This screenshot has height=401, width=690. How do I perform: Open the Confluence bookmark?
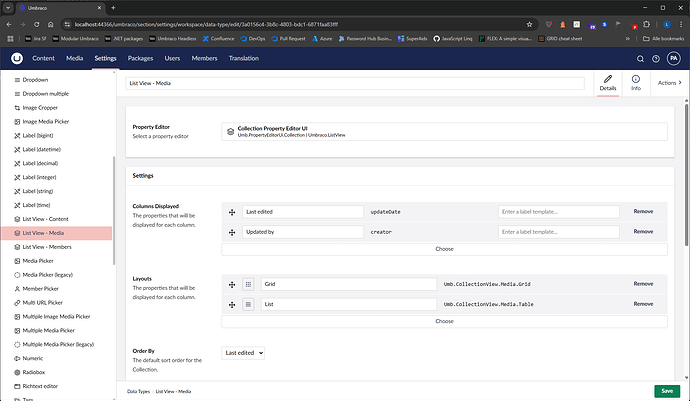218,39
